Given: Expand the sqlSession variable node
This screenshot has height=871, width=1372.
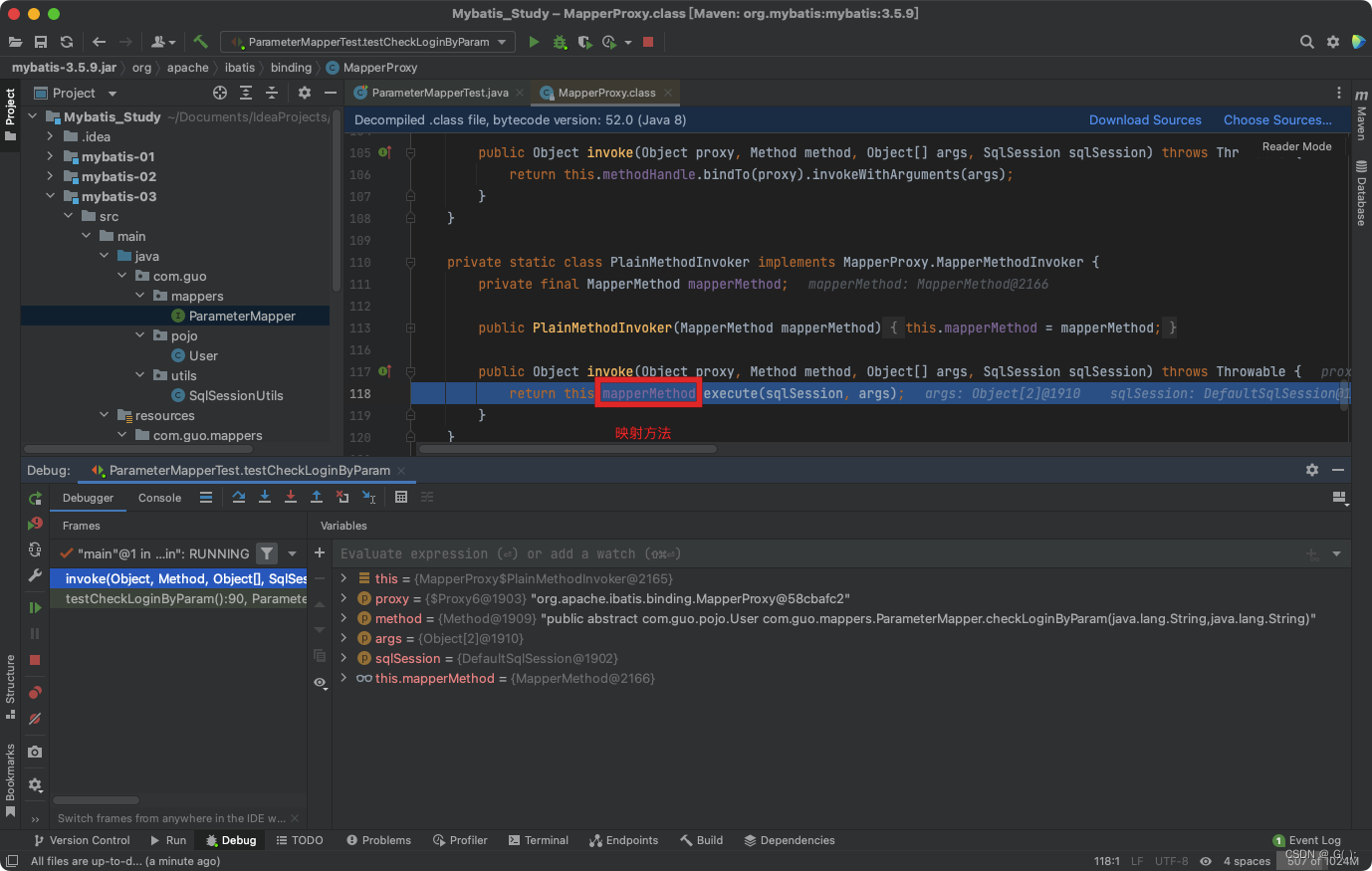Looking at the screenshot, I should [343, 658].
